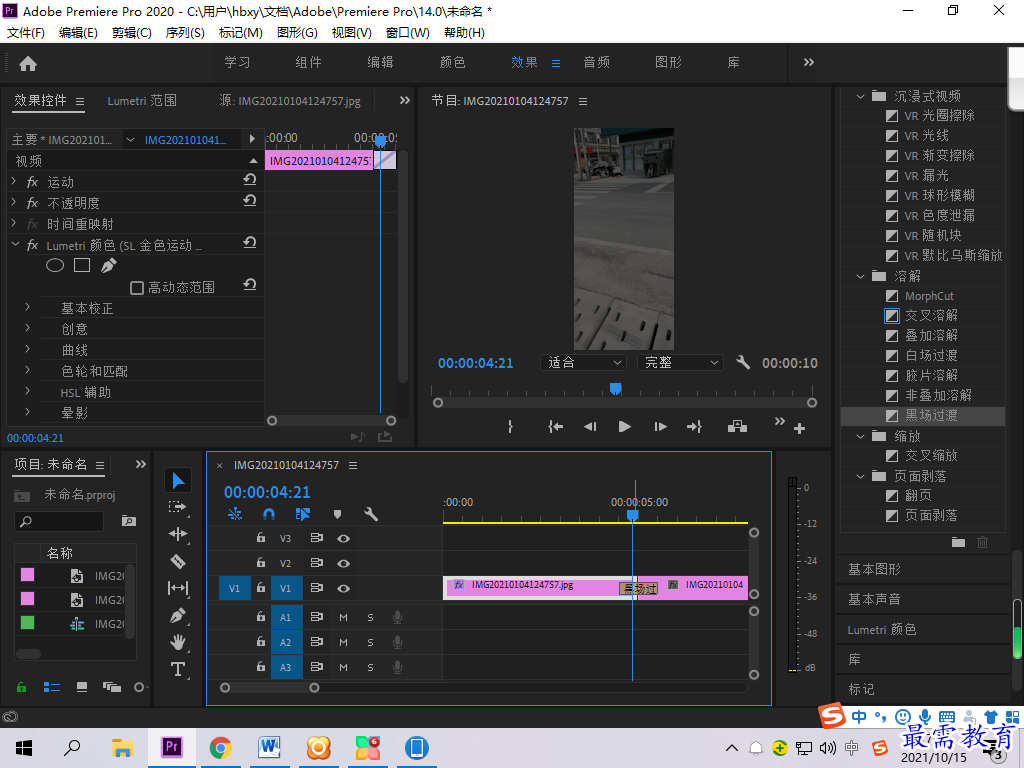Select free draw bezier mask pen
The height and width of the screenshot is (768, 1024).
pyautogui.click(x=108, y=265)
